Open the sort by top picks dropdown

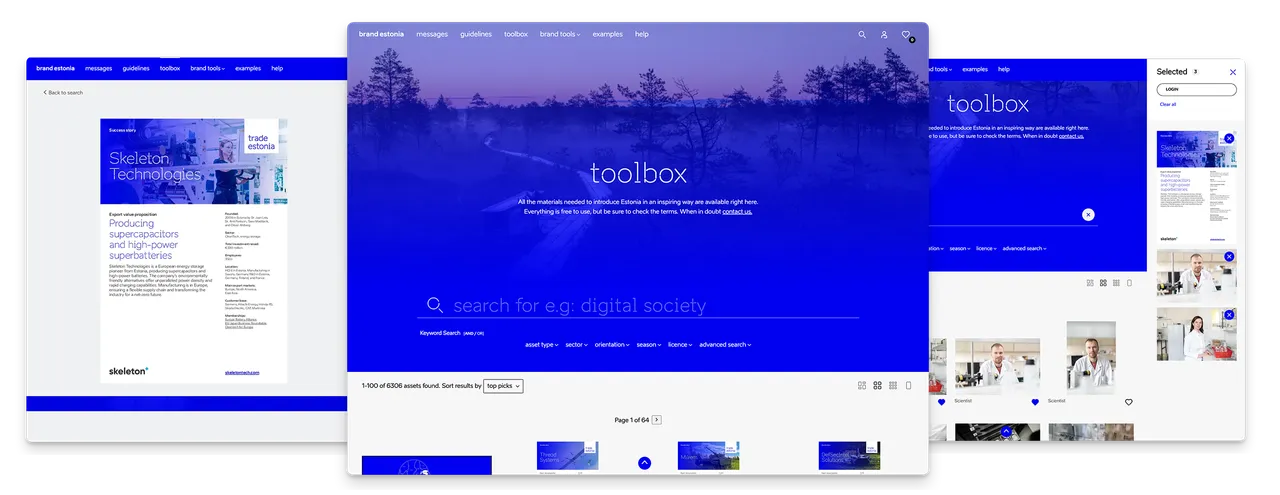503,386
